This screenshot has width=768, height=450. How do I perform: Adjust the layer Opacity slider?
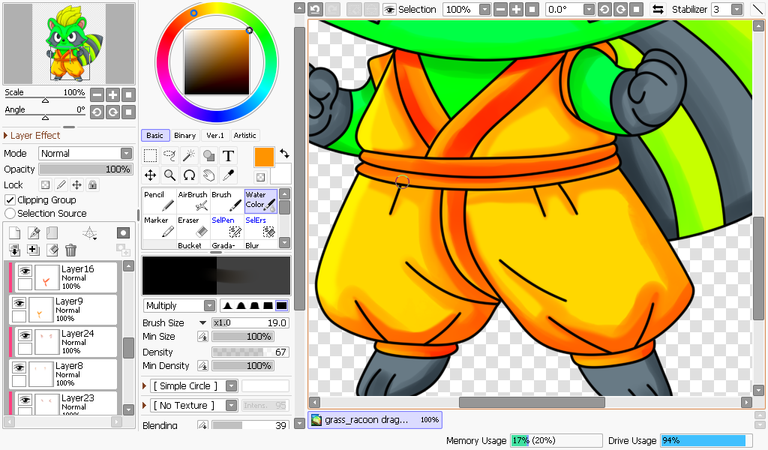[86, 169]
